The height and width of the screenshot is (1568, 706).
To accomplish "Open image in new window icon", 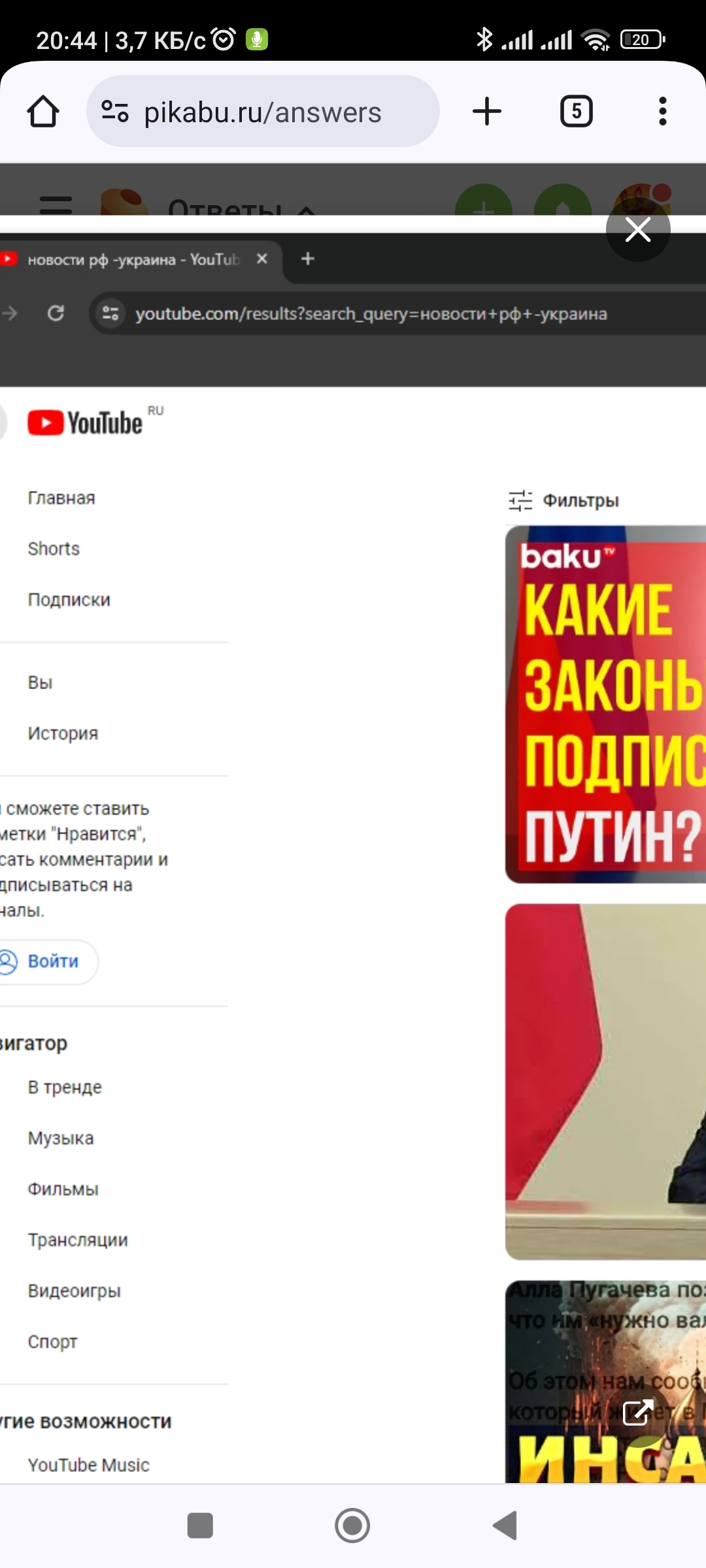I will (x=638, y=1412).
